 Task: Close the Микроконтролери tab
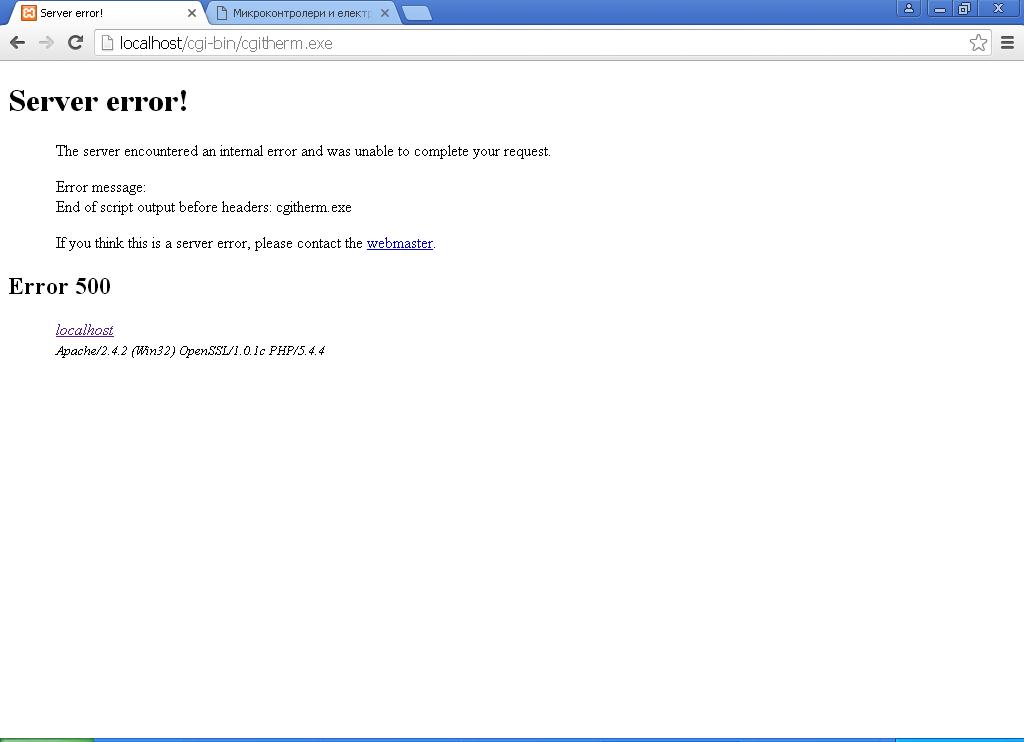385,13
